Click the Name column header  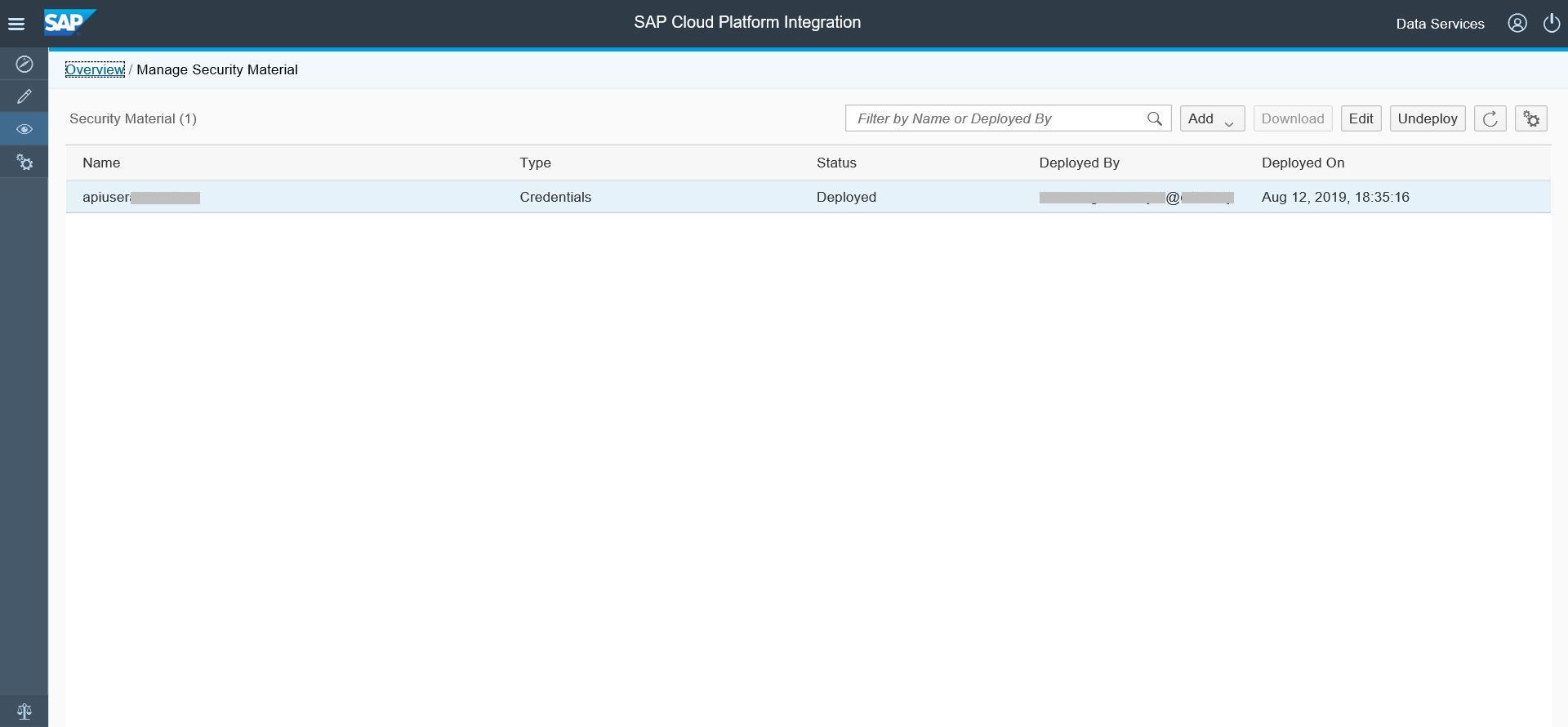click(x=101, y=163)
